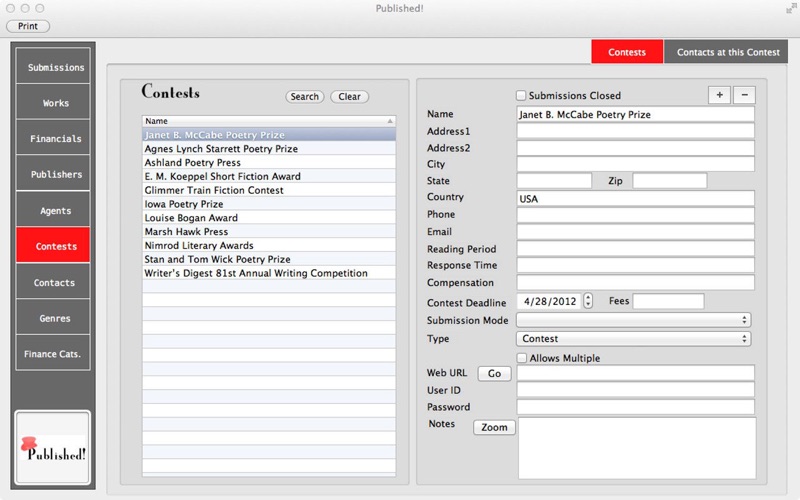Click the Print button
Screen dimensions: 800x500
pos(28,26)
